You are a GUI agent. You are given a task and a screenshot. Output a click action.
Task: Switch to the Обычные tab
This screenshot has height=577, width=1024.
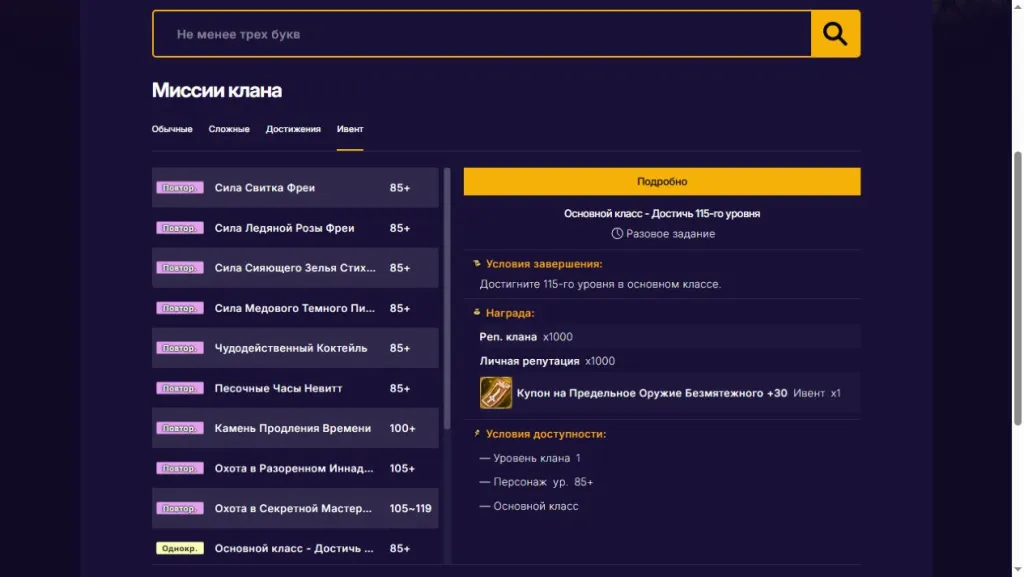172,129
